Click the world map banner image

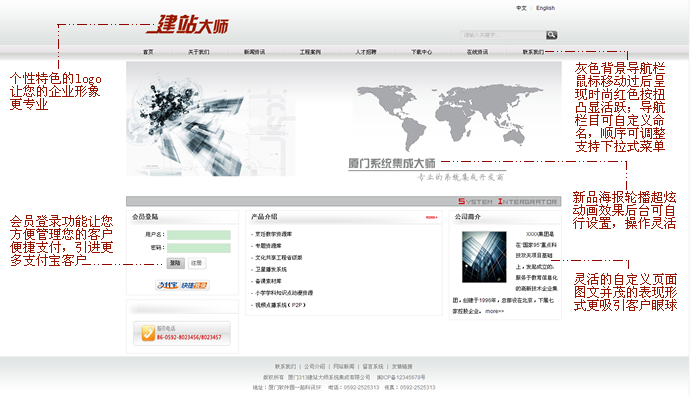[449, 117]
